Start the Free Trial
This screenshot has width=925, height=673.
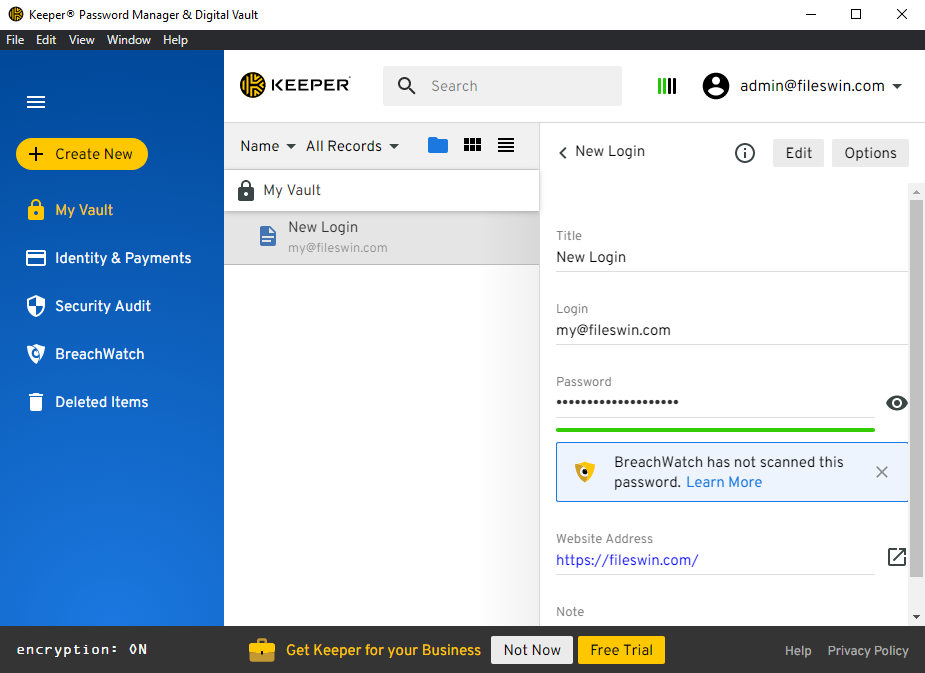pyautogui.click(x=621, y=650)
